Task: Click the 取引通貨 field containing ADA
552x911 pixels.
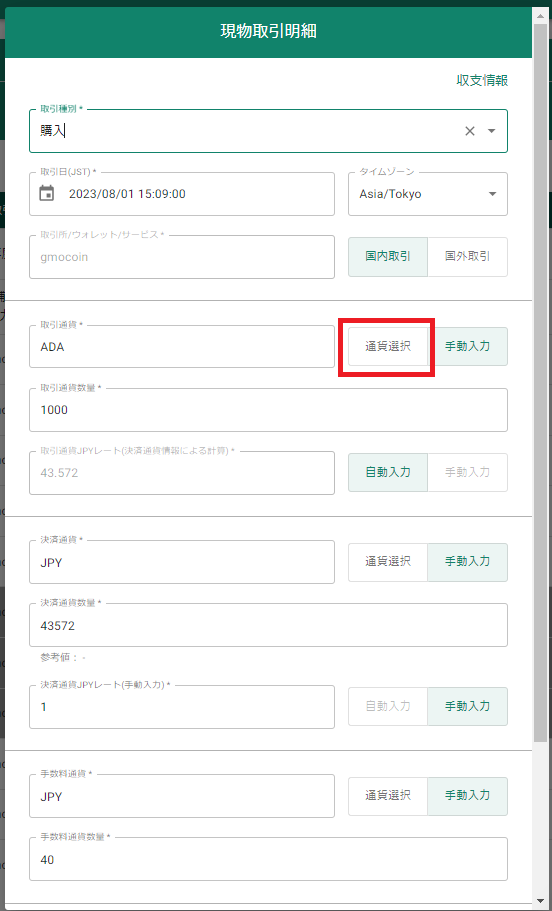Action: click(182, 346)
